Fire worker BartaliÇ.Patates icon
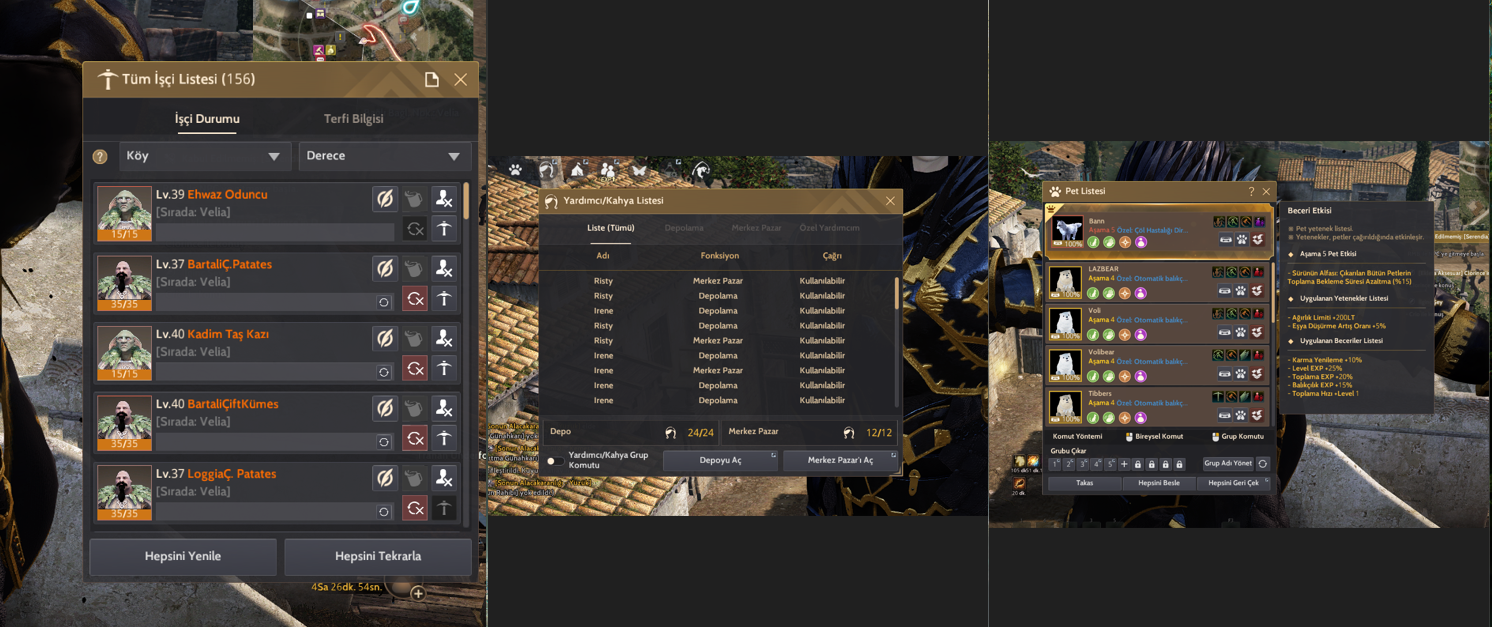The height and width of the screenshot is (627, 1492). coord(444,268)
